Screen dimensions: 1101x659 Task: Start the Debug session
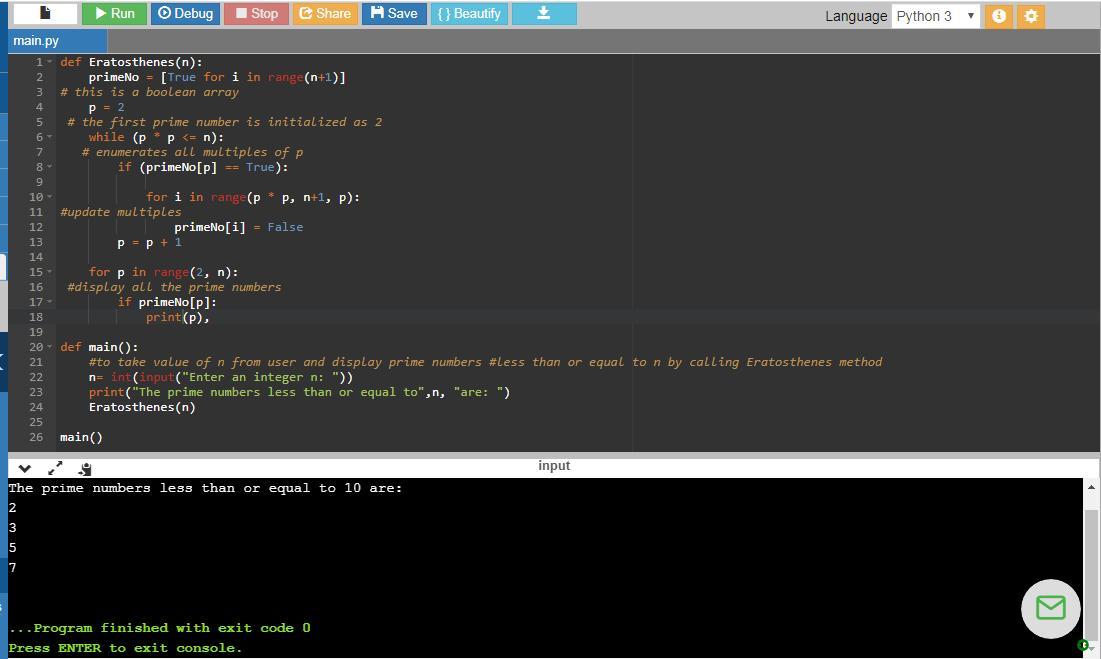(186, 13)
